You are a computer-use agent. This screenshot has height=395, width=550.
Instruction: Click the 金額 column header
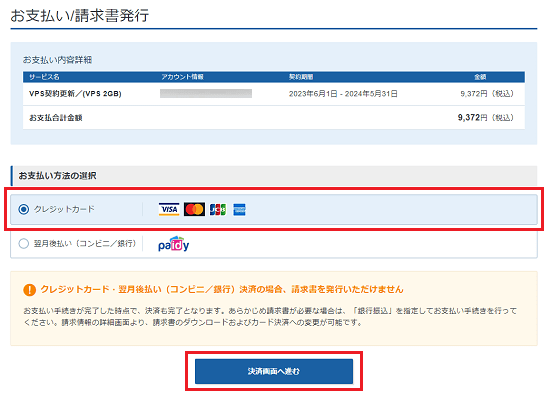coord(480,77)
